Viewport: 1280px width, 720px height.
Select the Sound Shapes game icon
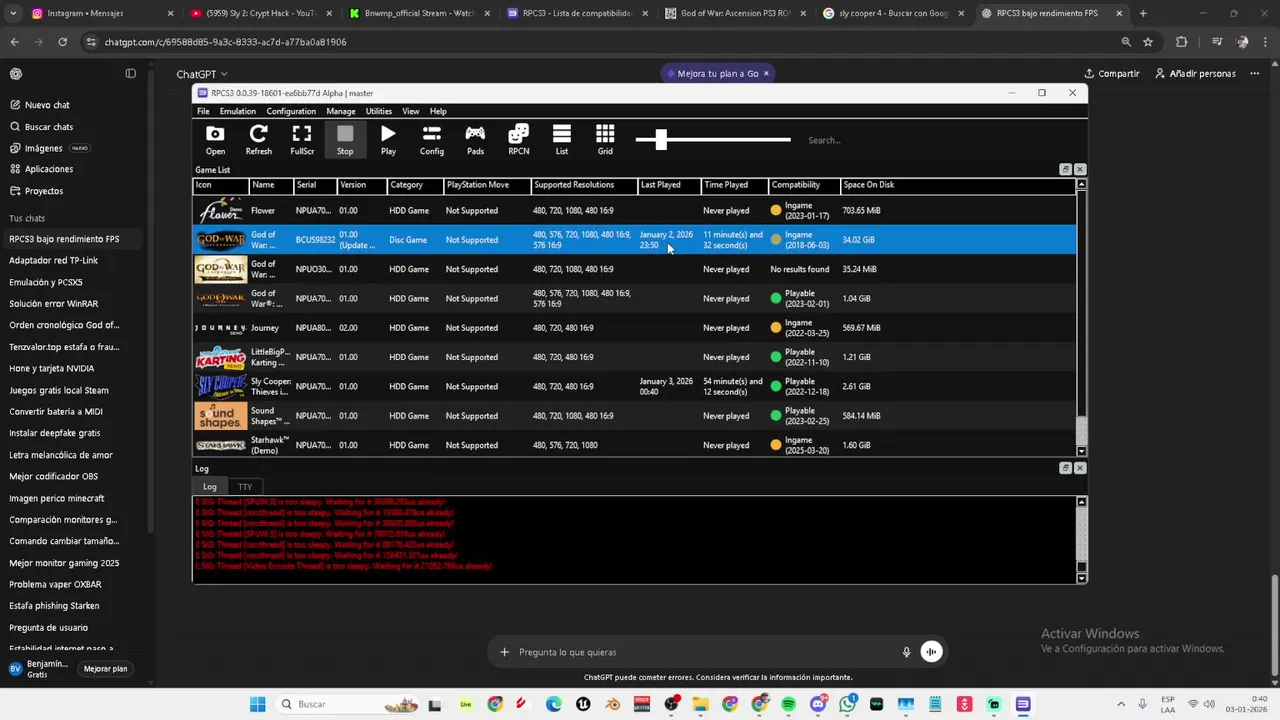pos(220,416)
